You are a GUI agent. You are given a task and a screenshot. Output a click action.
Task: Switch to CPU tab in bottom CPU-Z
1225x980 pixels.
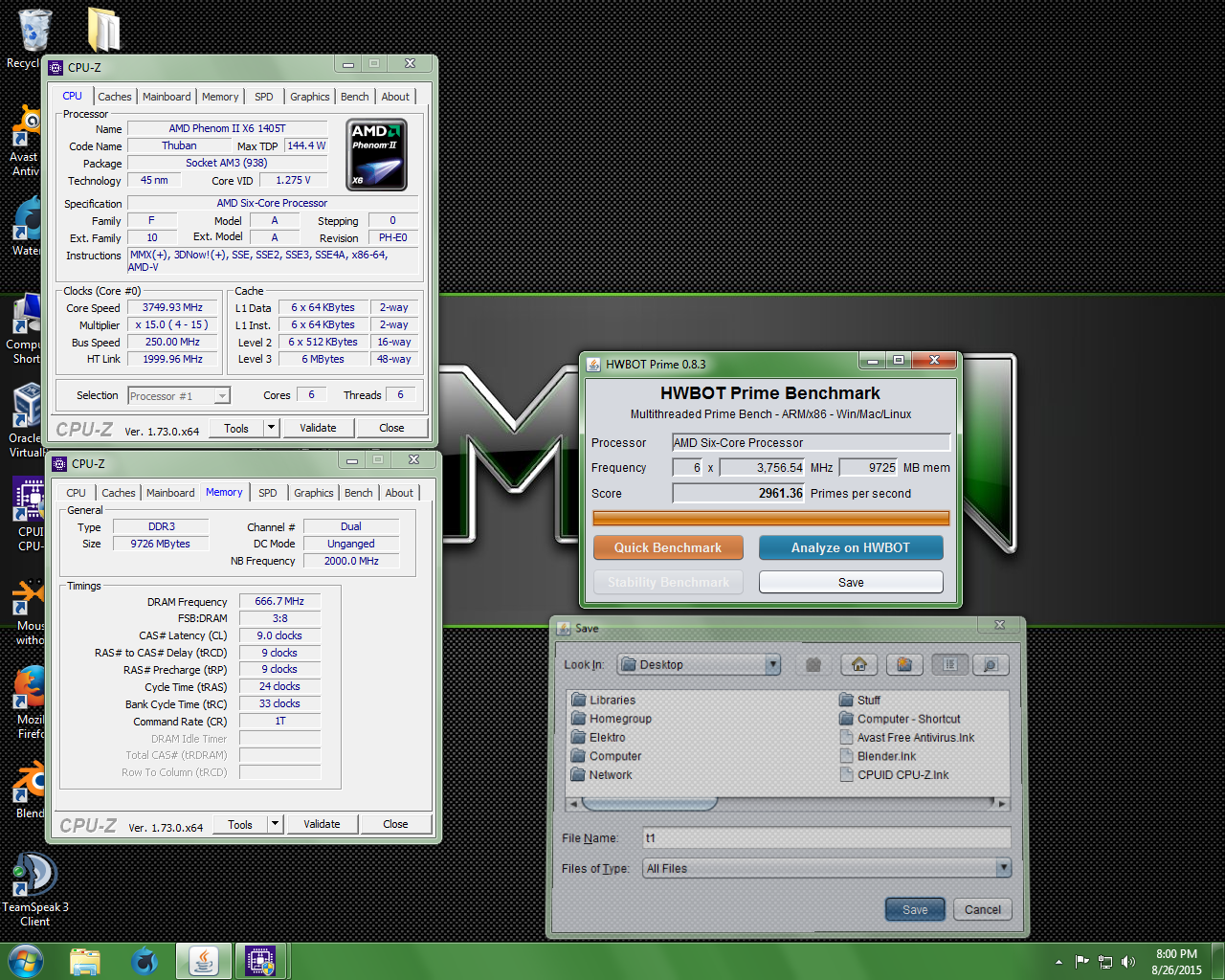point(77,493)
